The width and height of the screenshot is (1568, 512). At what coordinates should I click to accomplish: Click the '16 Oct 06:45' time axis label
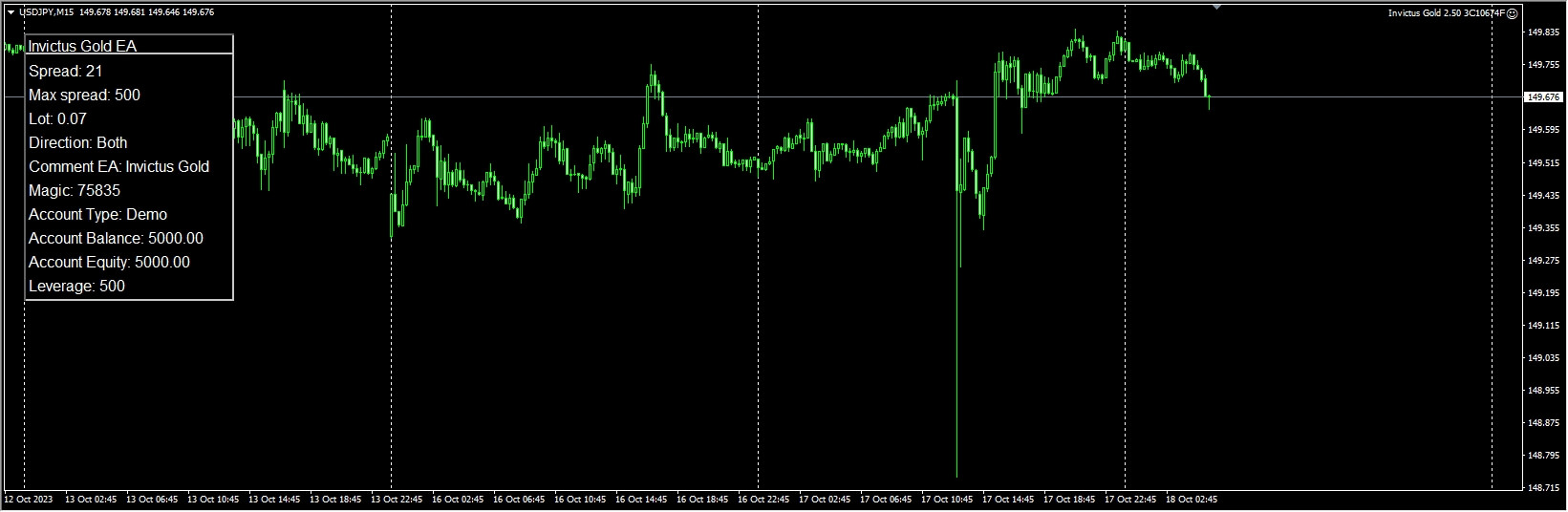coord(519,499)
